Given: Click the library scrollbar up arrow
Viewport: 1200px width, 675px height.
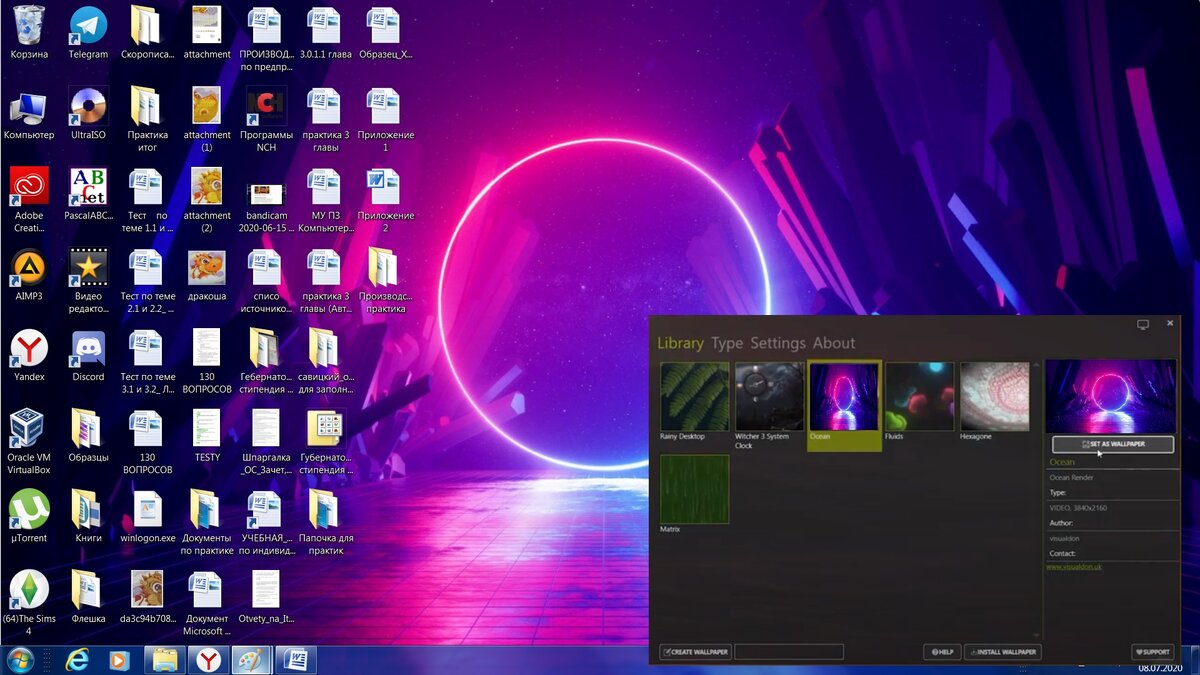Looking at the screenshot, I should [x=1036, y=365].
